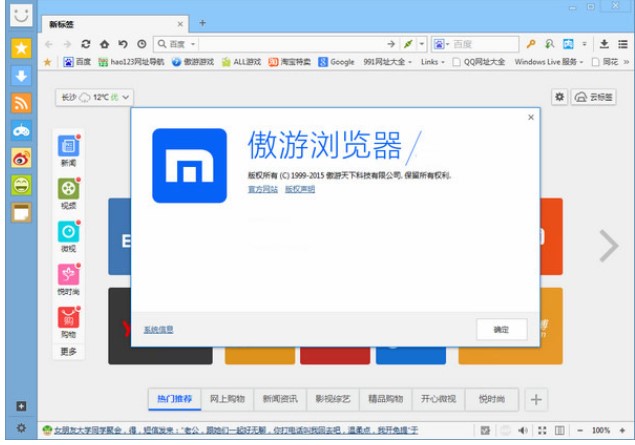Open the Downloads arrow sidebar icon

[x=21, y=76]
